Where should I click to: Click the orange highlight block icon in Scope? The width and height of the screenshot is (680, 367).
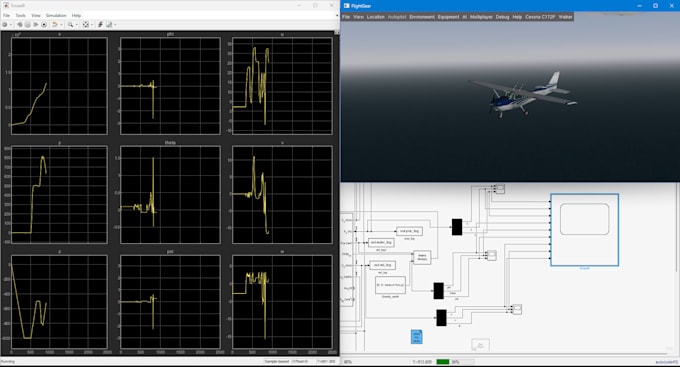coord(55,25)
